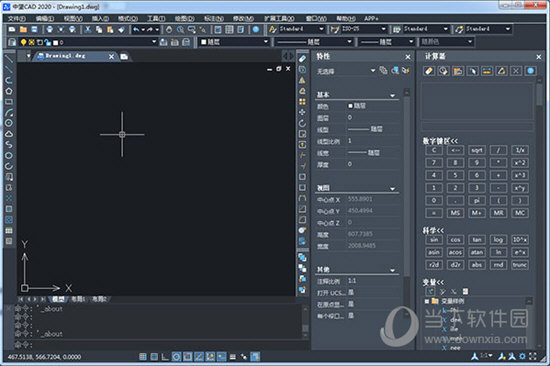This screenshot has height=366, width=550.
Task: Click the Paste clipboard icon
Action: [110, 29]
